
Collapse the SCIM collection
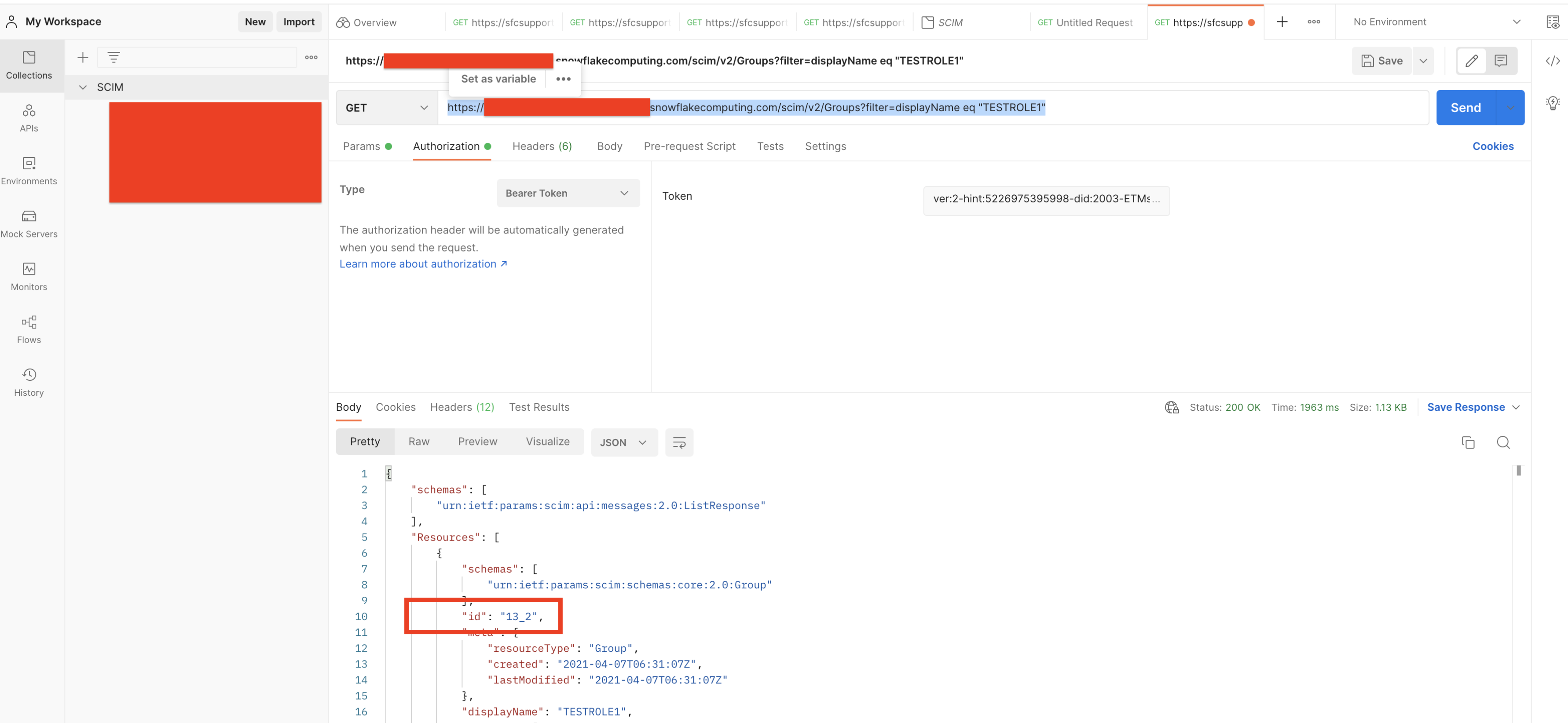[x=84, y=87]
